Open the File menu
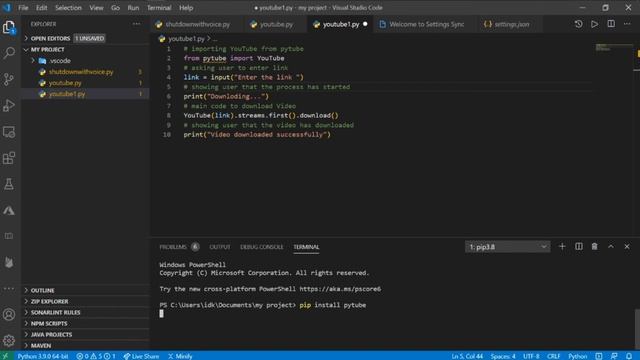 [x=23, y=8]
